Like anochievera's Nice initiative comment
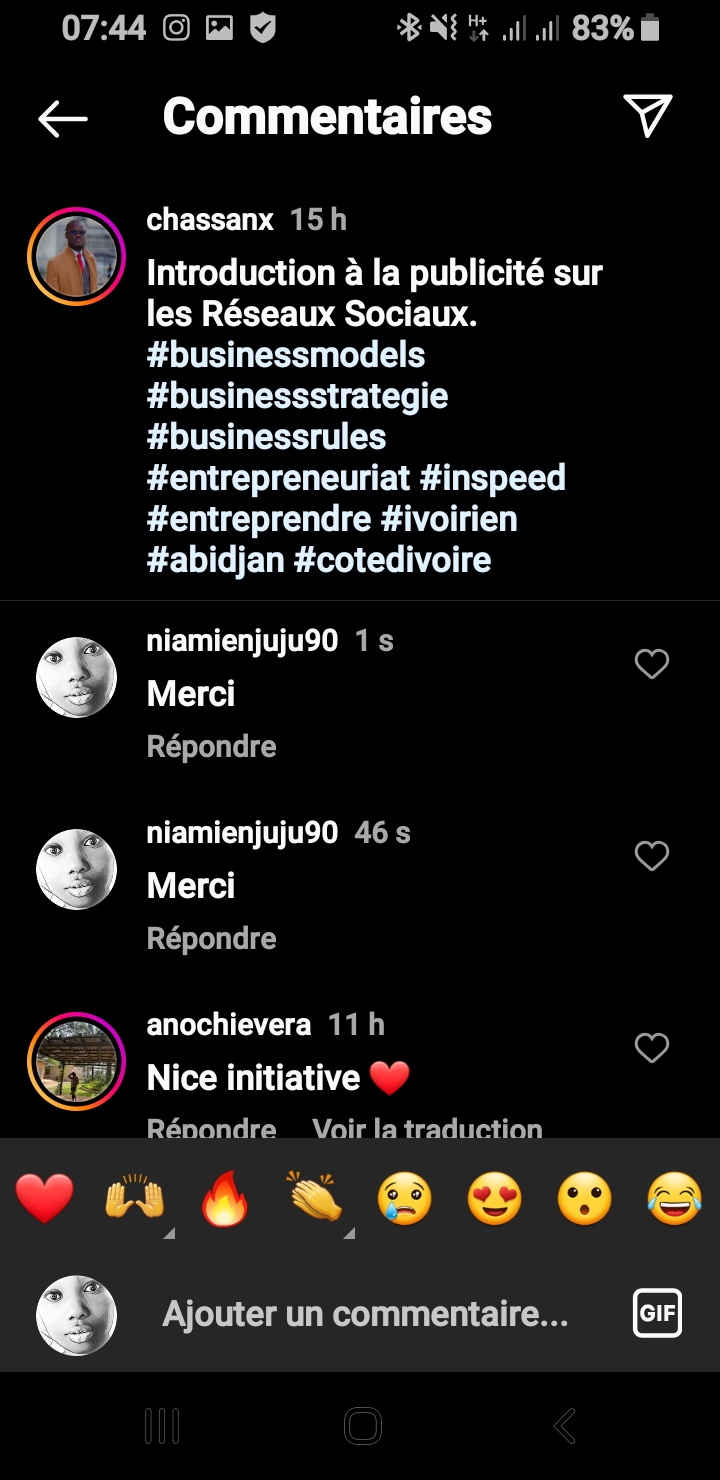The width and height of the screenshot is (720, 1480). click(652, 1048)
